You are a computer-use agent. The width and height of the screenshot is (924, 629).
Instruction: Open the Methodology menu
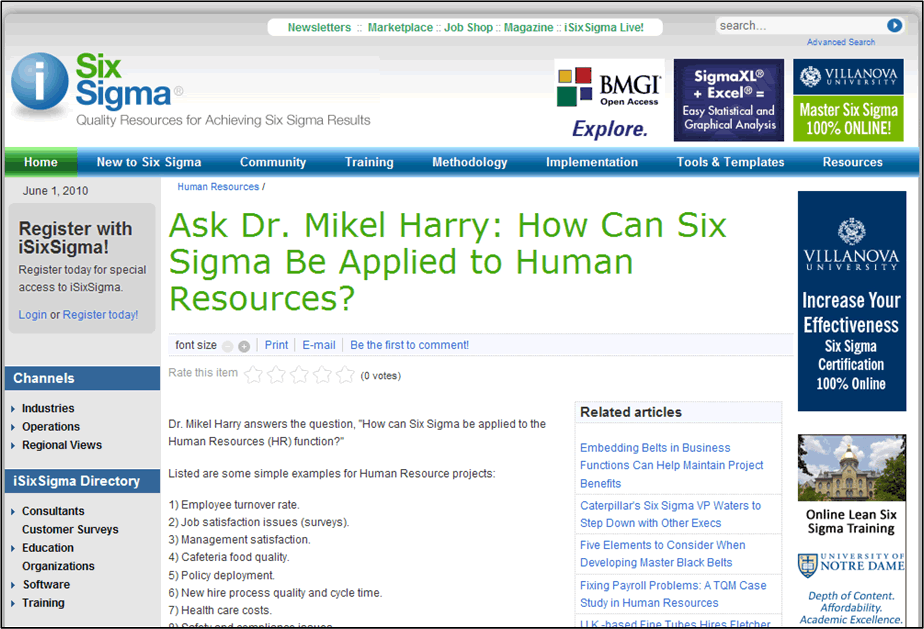coord(469,162)
